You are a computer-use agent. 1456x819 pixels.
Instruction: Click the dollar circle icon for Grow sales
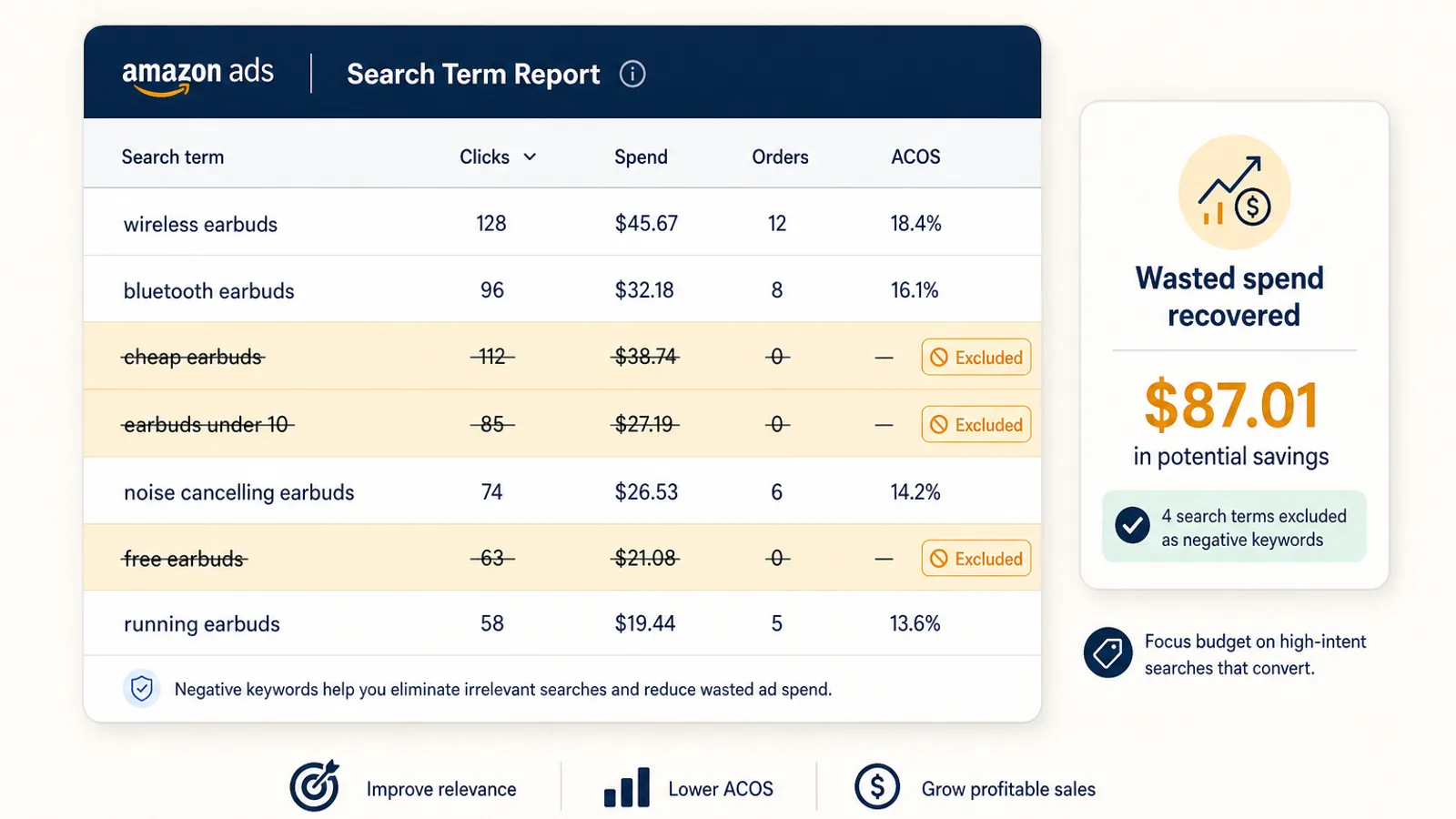877,786
